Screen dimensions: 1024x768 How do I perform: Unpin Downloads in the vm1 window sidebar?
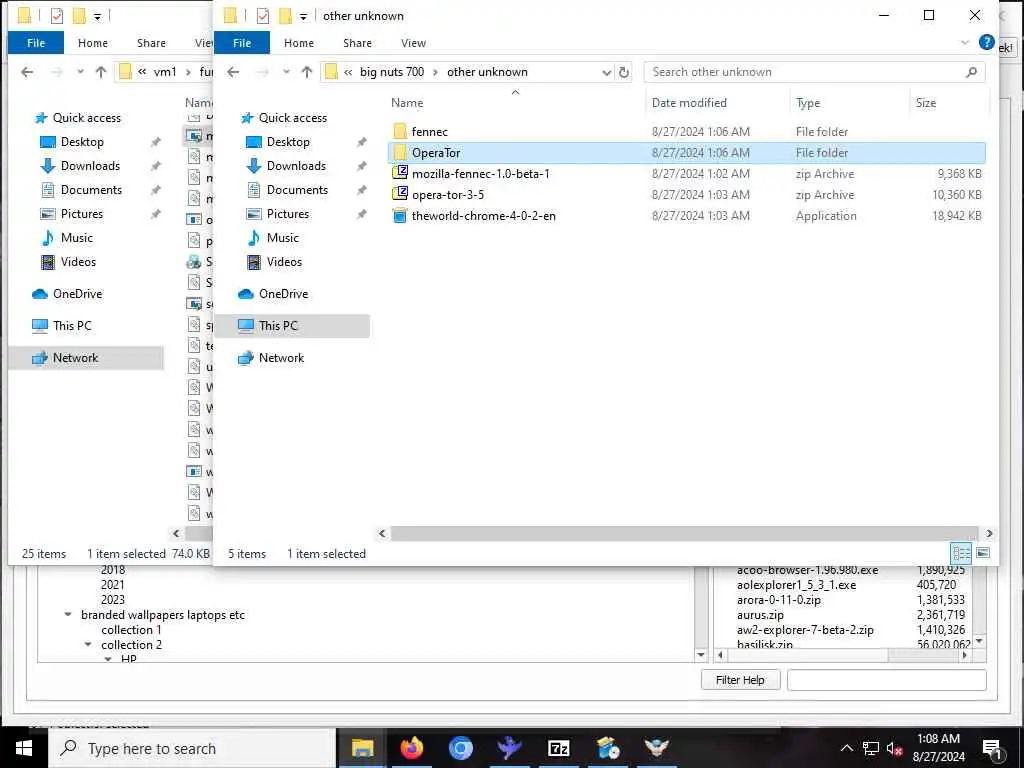click(155, 166)
